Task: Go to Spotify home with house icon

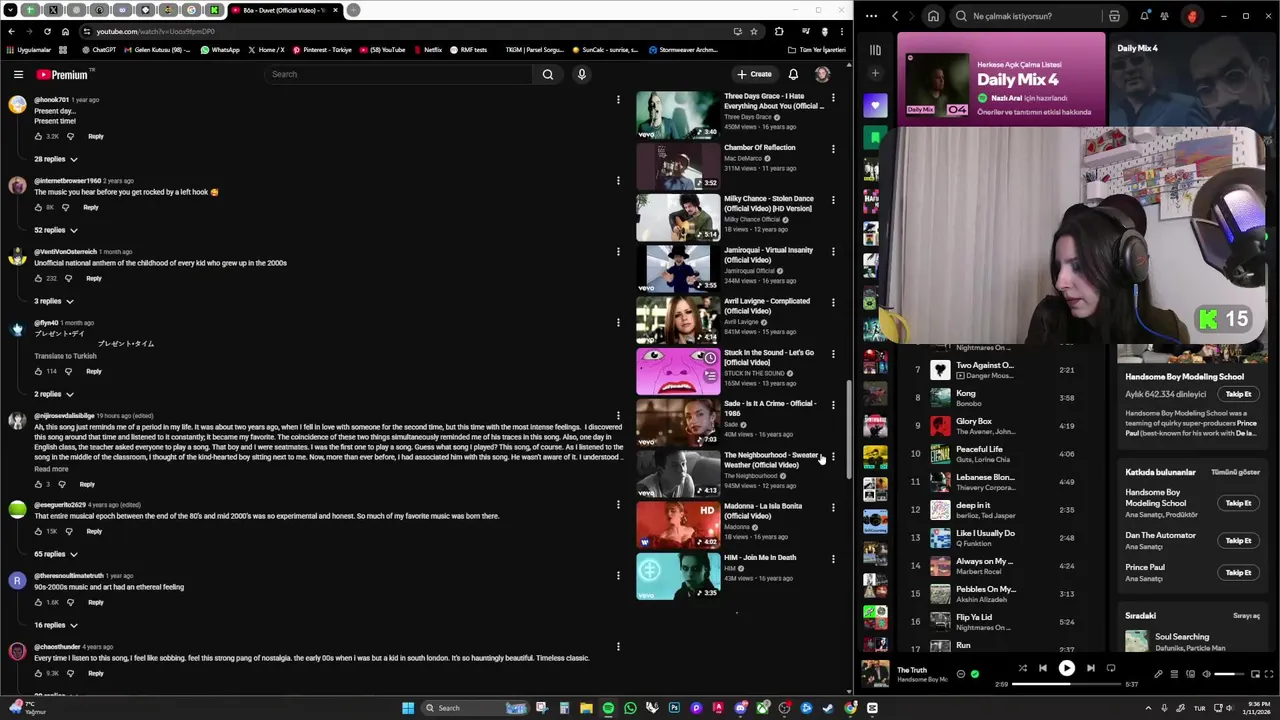Action: click(x=933, y=16)
